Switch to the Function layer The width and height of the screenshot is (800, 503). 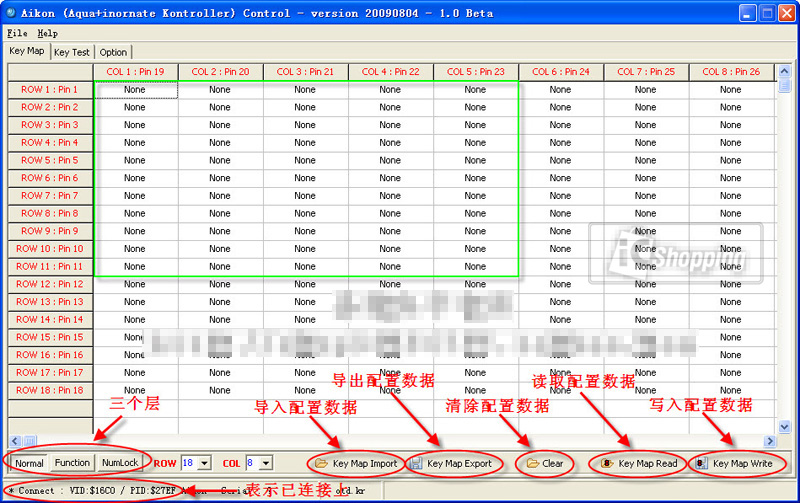72,463
